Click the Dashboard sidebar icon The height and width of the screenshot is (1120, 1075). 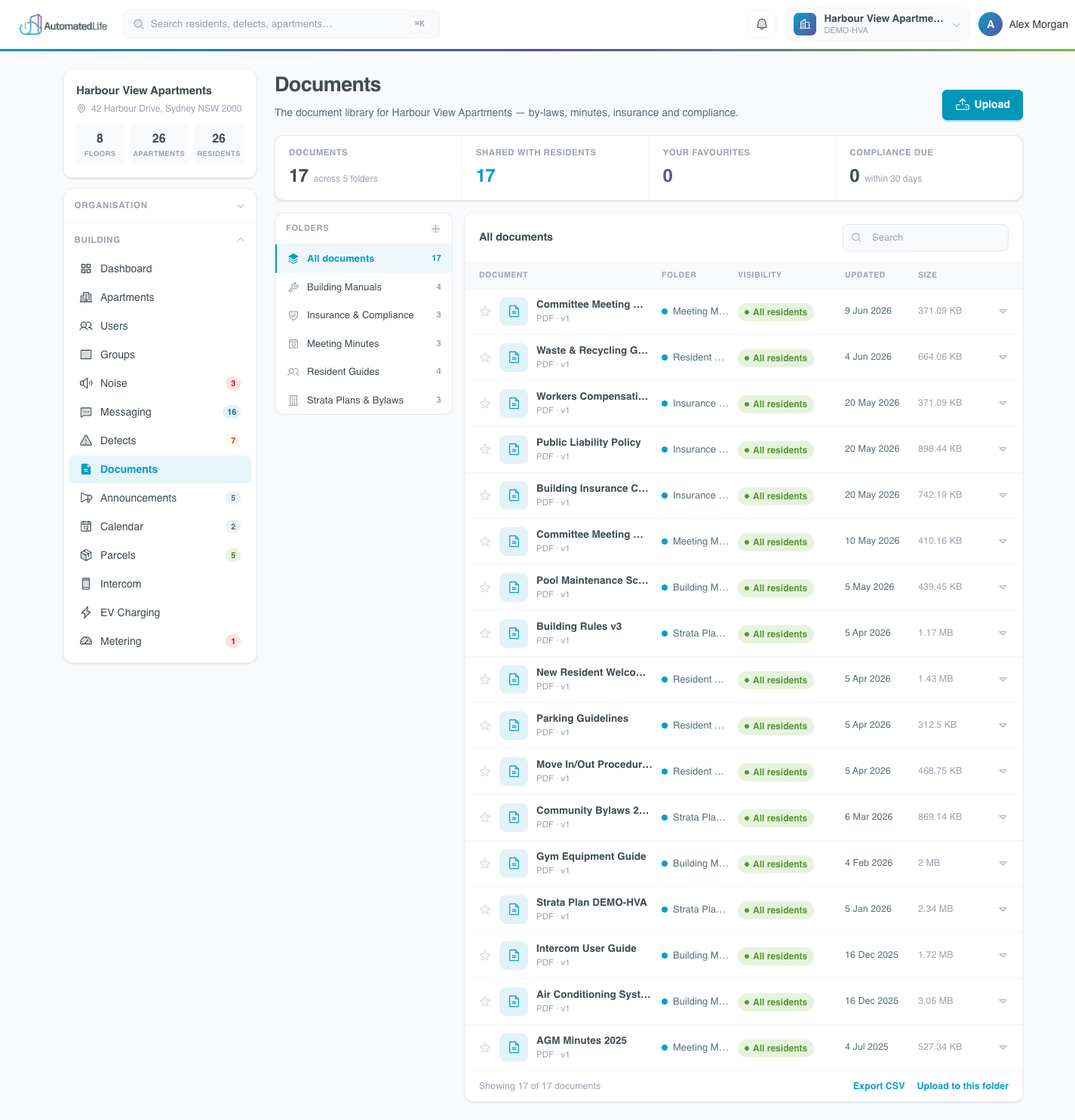coord(86,268)
